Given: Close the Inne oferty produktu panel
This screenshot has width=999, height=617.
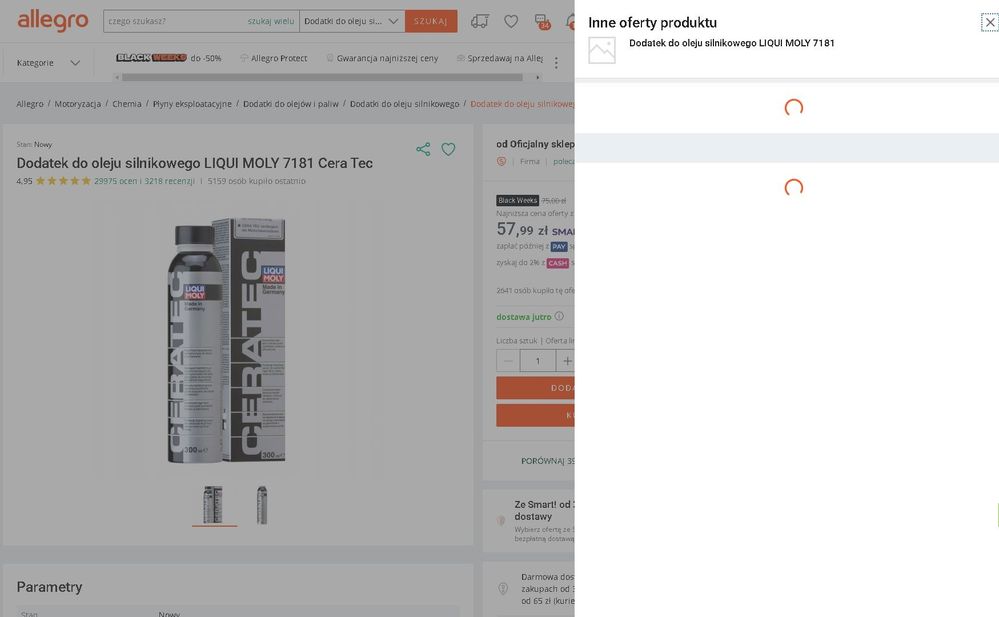Looking at the screenshot, I should tap(989, 23).
